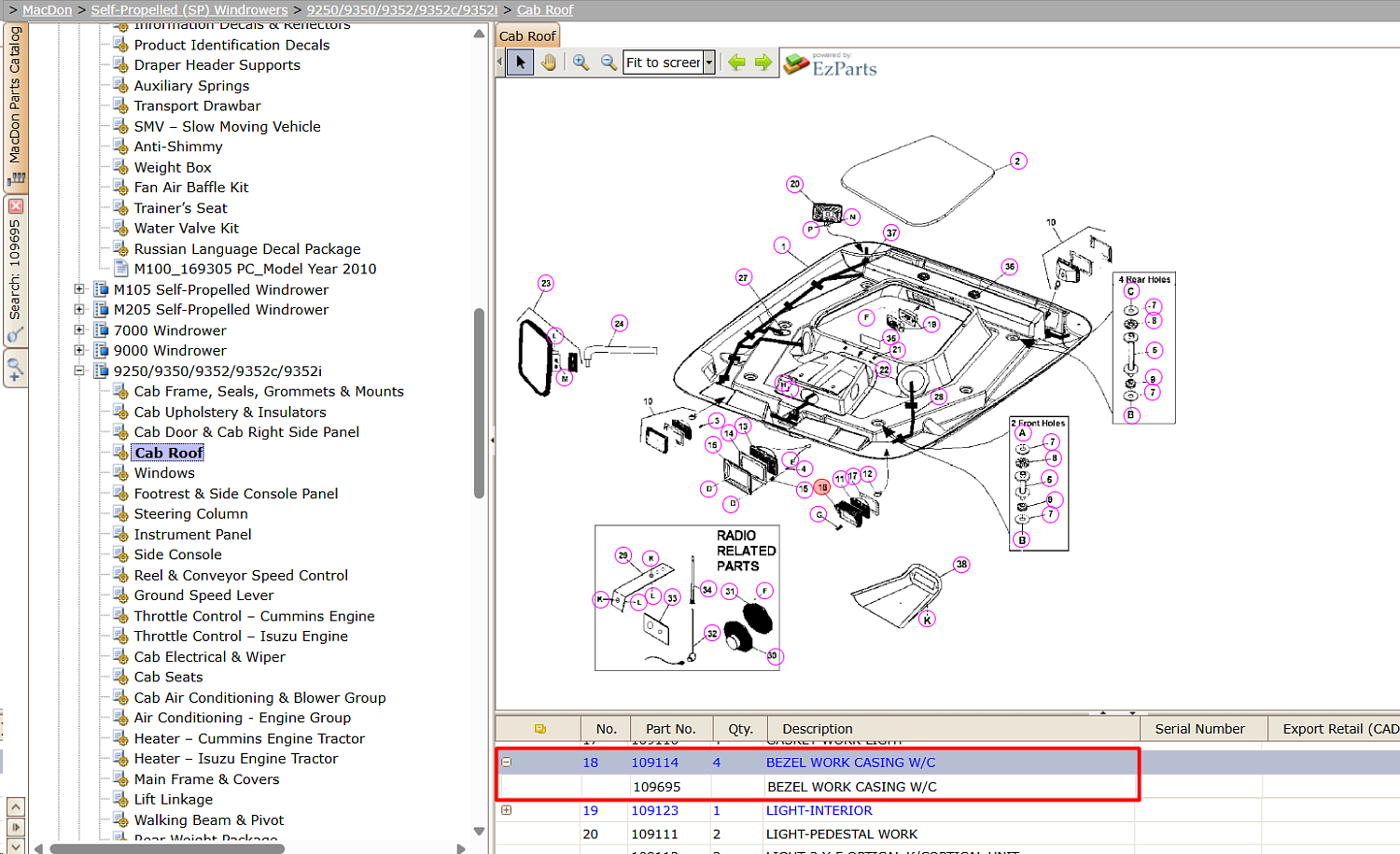Viewport: 1400px width, 854px height.
Task: Open Walking Beam & Pivot
Action: tap(209, 820)
